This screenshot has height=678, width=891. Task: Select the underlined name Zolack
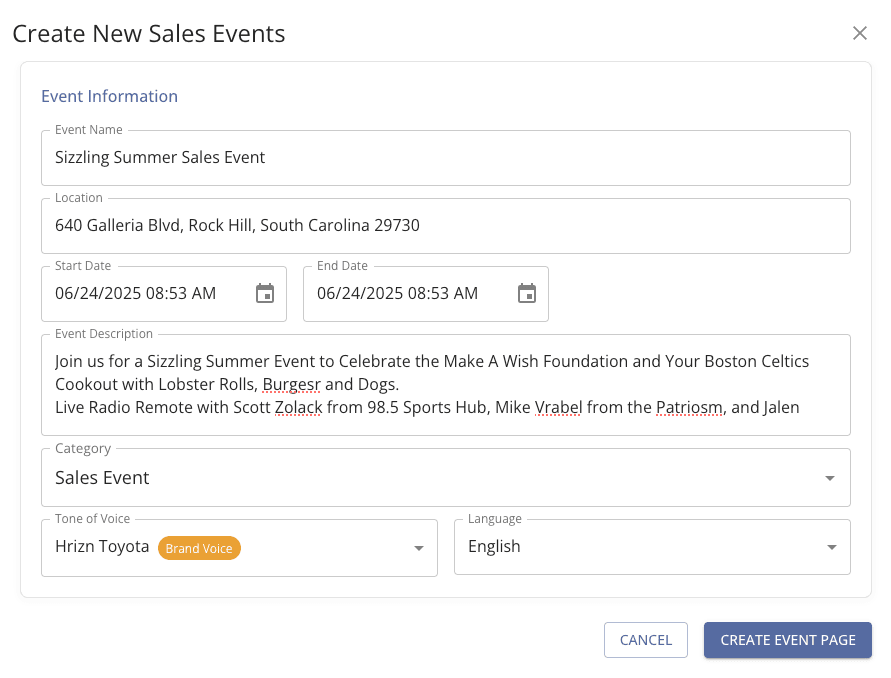coord(298,407)
